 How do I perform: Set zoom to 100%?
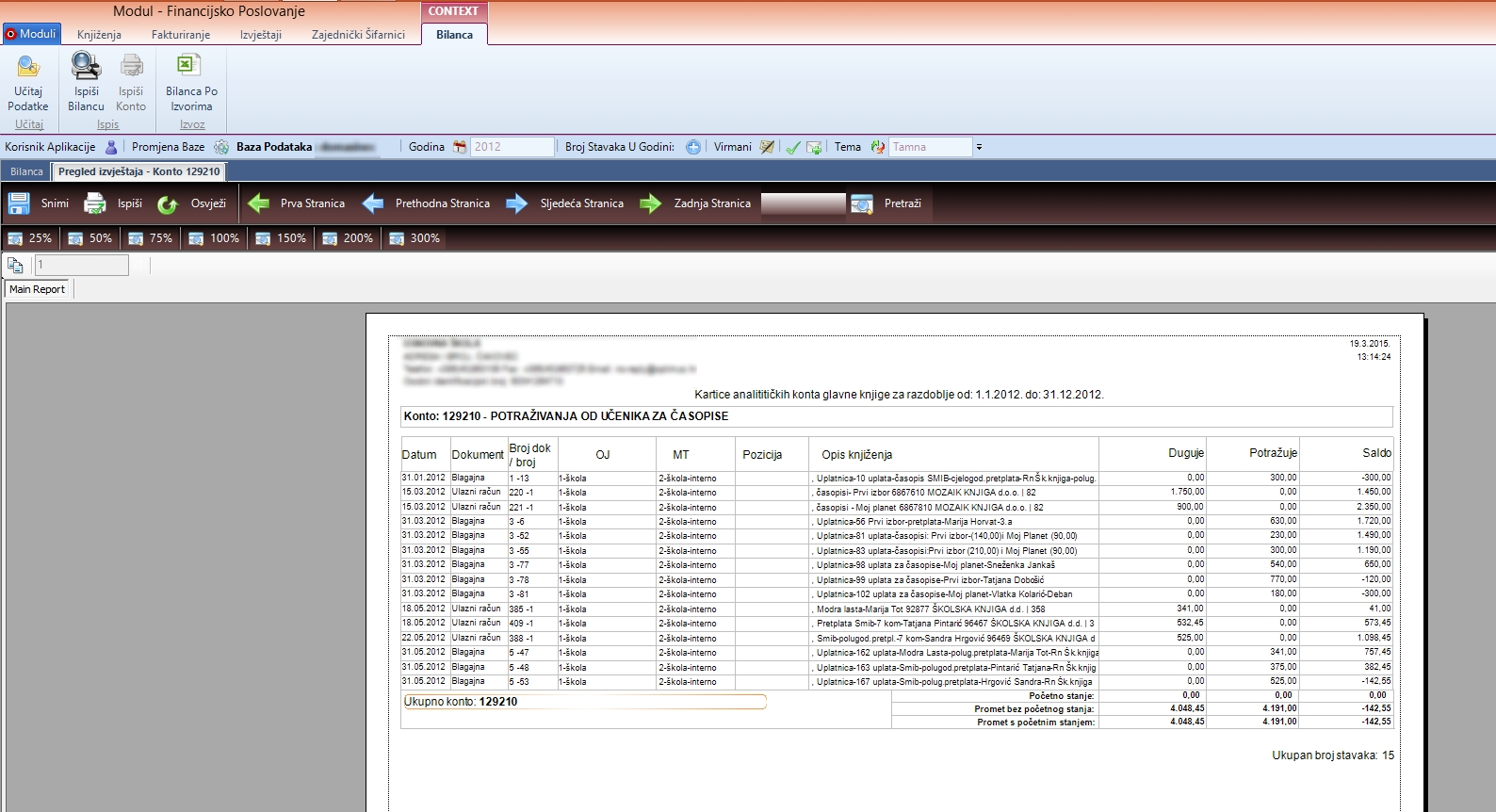(x=214, y=238)
